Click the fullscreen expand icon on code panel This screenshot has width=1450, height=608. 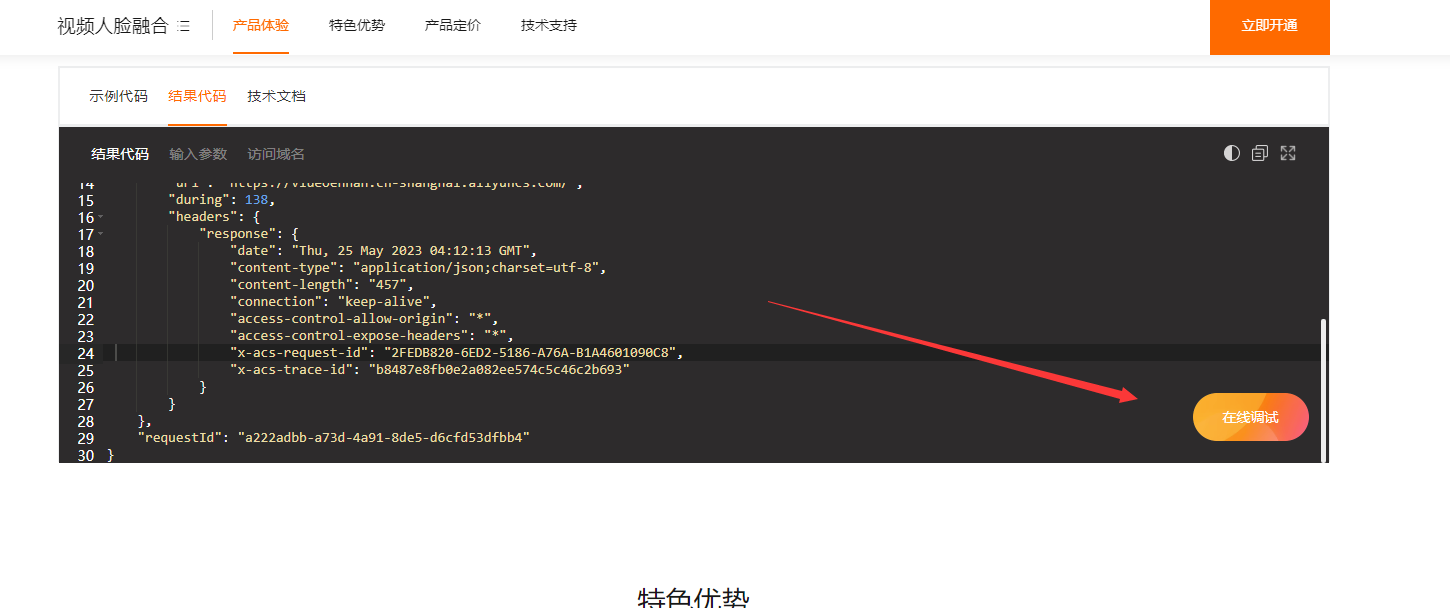tap(1287, 153)
